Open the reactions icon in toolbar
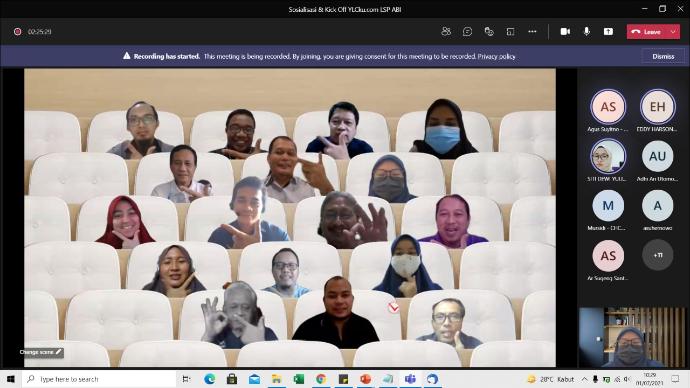The height and width of the screenshot is (388, 690). [x=489, y=31]
